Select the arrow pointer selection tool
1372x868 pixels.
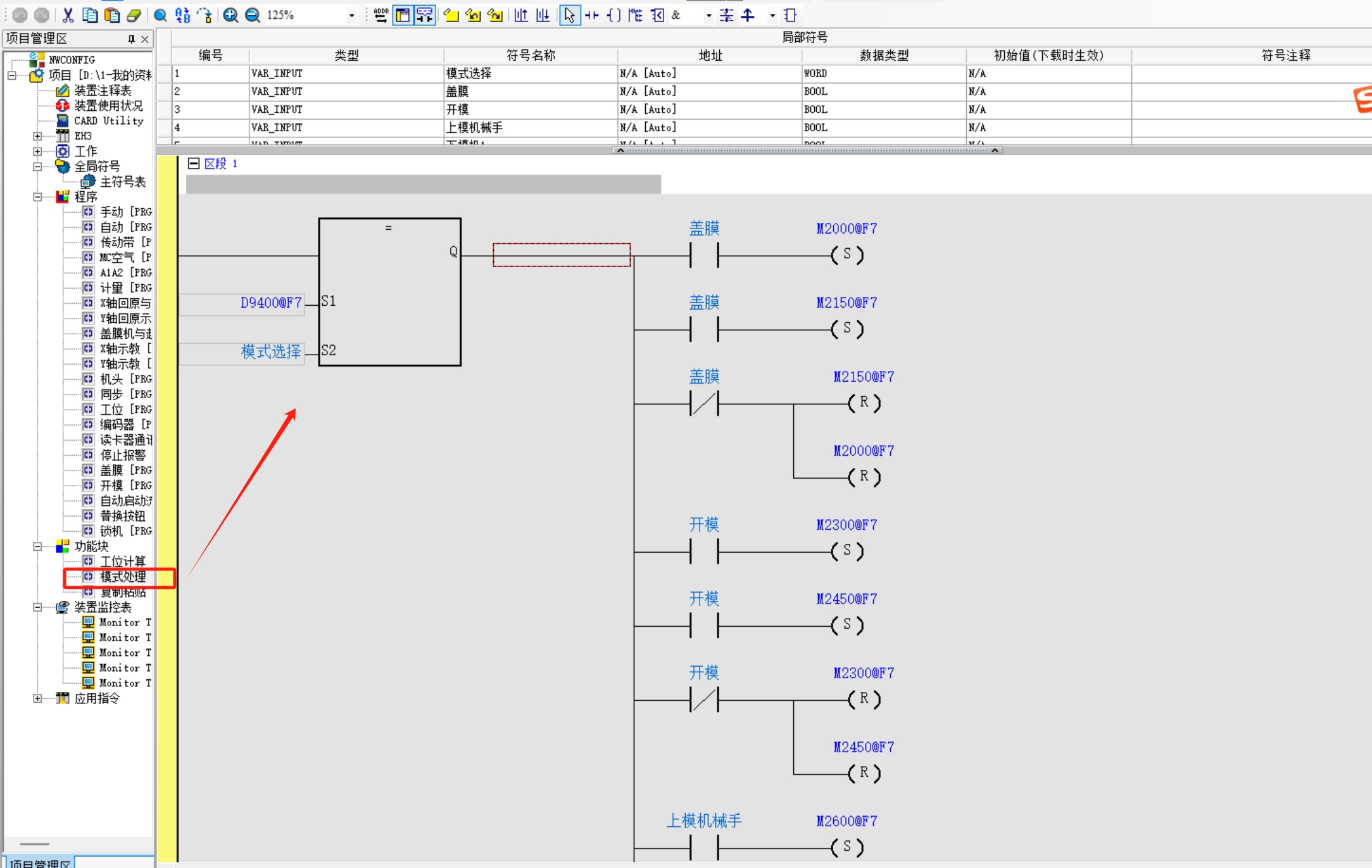pyautogui.click(x=569, y=15)
